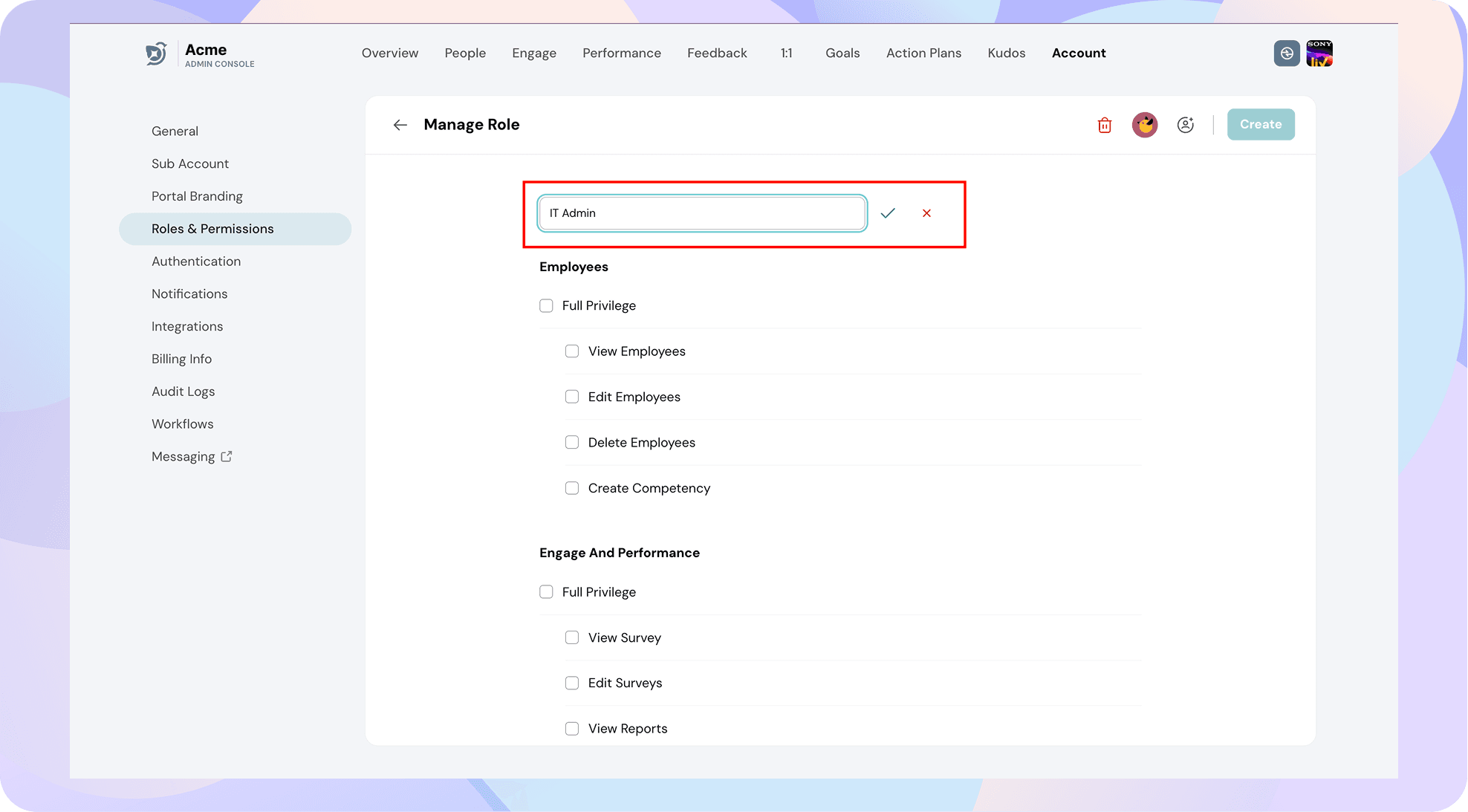This screenshot has width=1468, height=812.
Task: Open the 1:1 tab
Action: [x=787, y=53]
